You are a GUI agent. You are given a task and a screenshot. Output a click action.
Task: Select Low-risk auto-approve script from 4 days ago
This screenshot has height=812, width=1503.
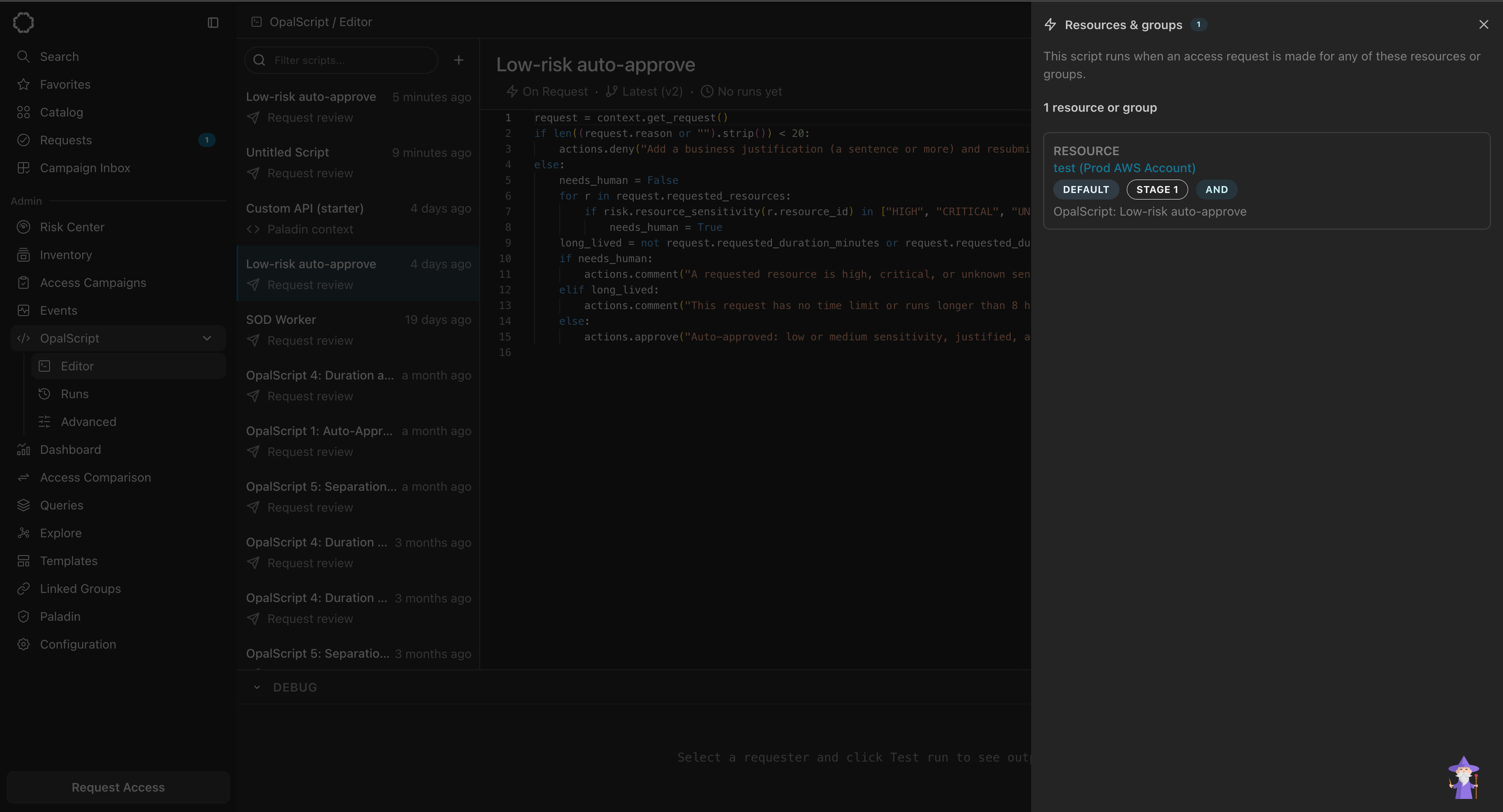[x=358, y=274]
